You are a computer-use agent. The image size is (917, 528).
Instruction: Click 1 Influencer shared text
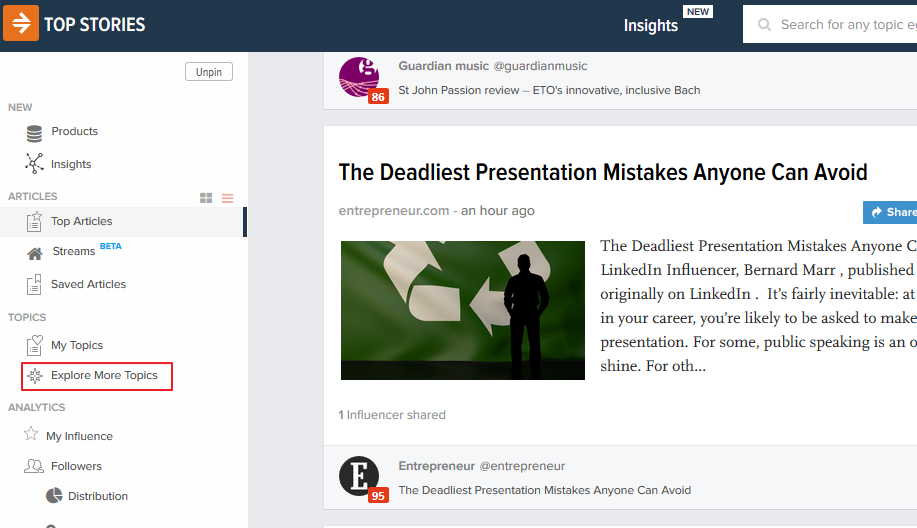(x=392, y=415)
